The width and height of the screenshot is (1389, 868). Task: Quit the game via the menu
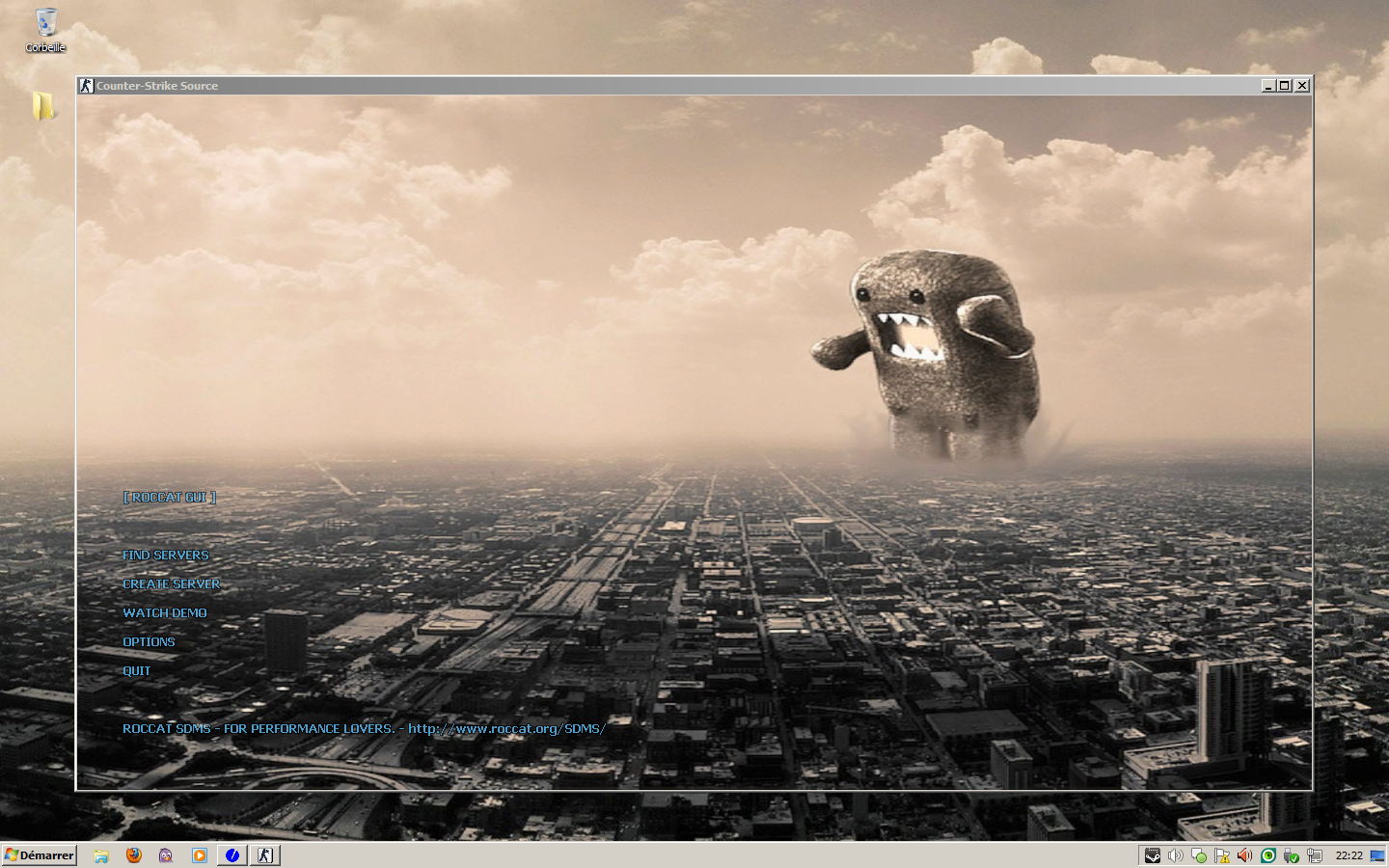pos(136,670)
